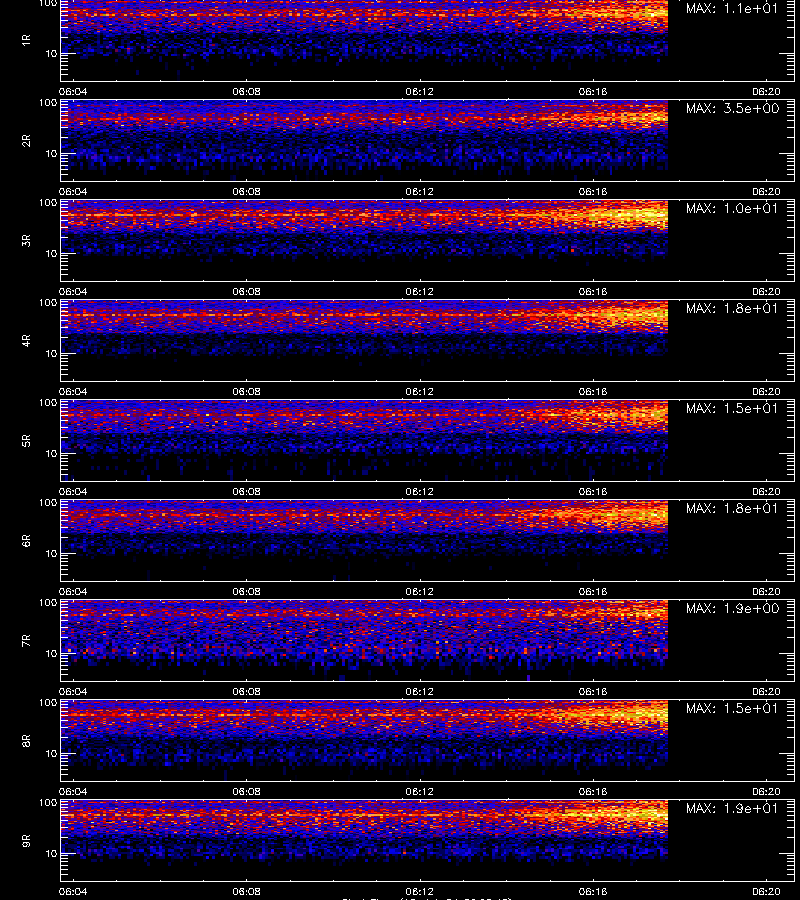Click the MAX: 1.1e+01 readout in panel 1R
800x900 pixels.
point(732,9)
